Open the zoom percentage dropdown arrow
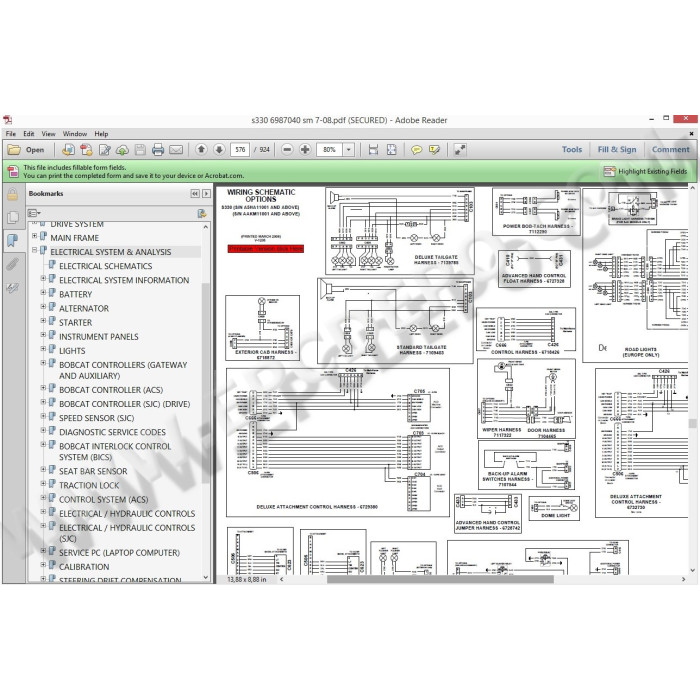The width and height of the screenshot is (700, 700). coord(349,150)
